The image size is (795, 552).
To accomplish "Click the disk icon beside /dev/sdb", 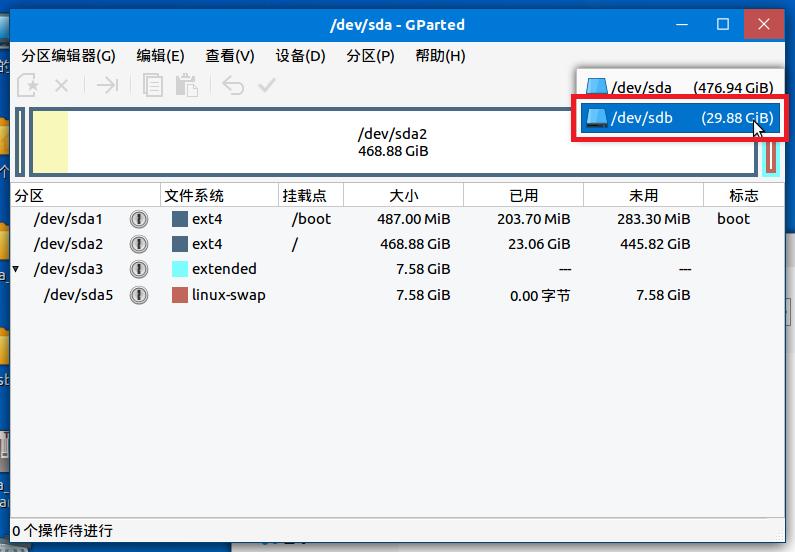I will 596,118.
